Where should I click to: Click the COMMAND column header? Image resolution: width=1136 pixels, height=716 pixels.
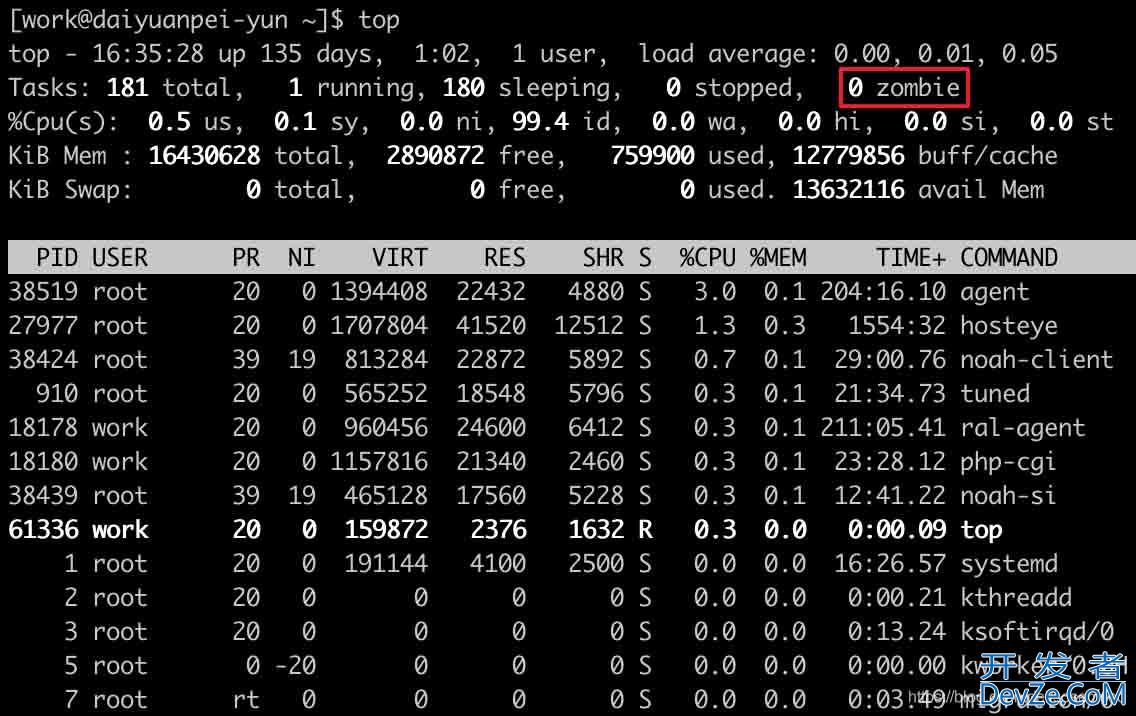point(1008,258)
